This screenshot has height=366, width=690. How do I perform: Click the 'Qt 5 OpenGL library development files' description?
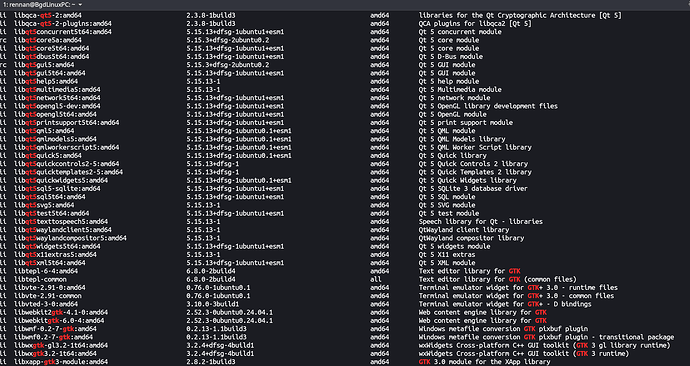pos(488,106)
